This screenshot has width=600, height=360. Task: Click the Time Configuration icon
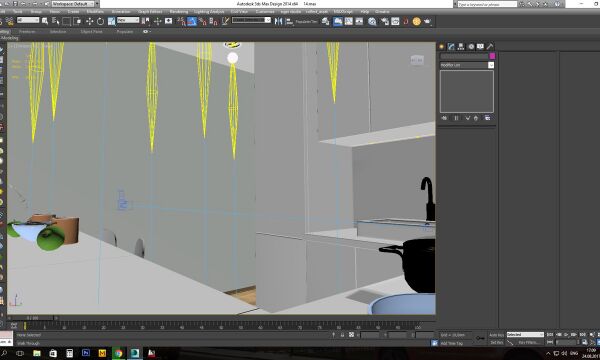point(584,342)
